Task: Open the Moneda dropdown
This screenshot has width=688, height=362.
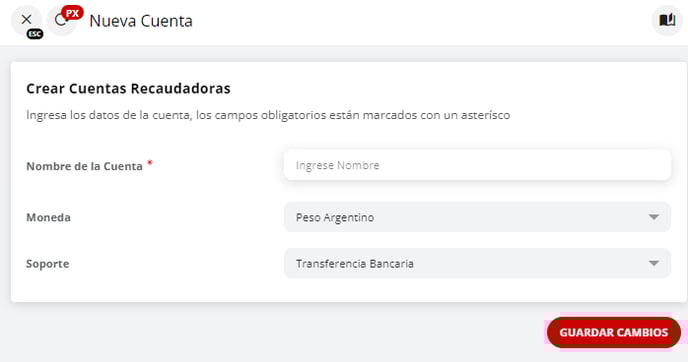Action: click(x=477, y=217)
